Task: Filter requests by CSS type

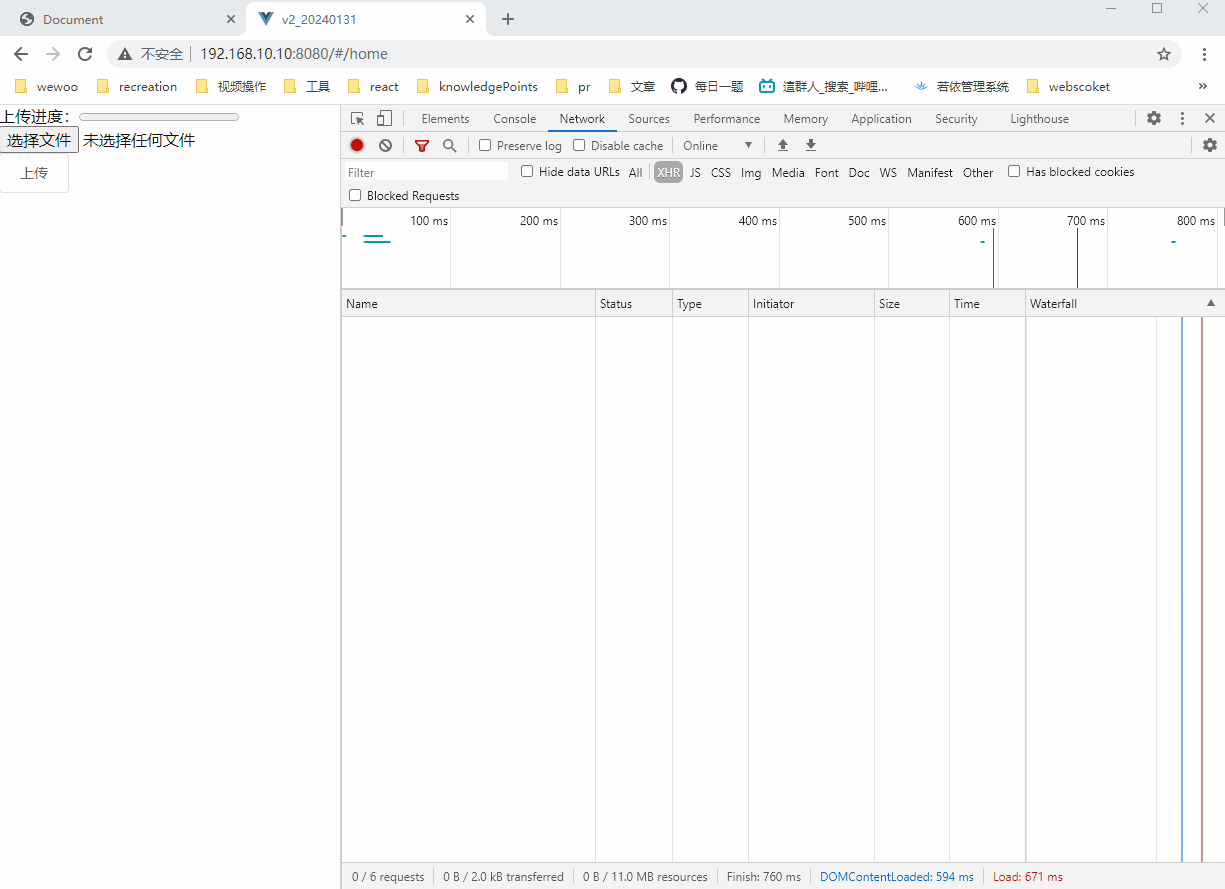Action: 721,172
